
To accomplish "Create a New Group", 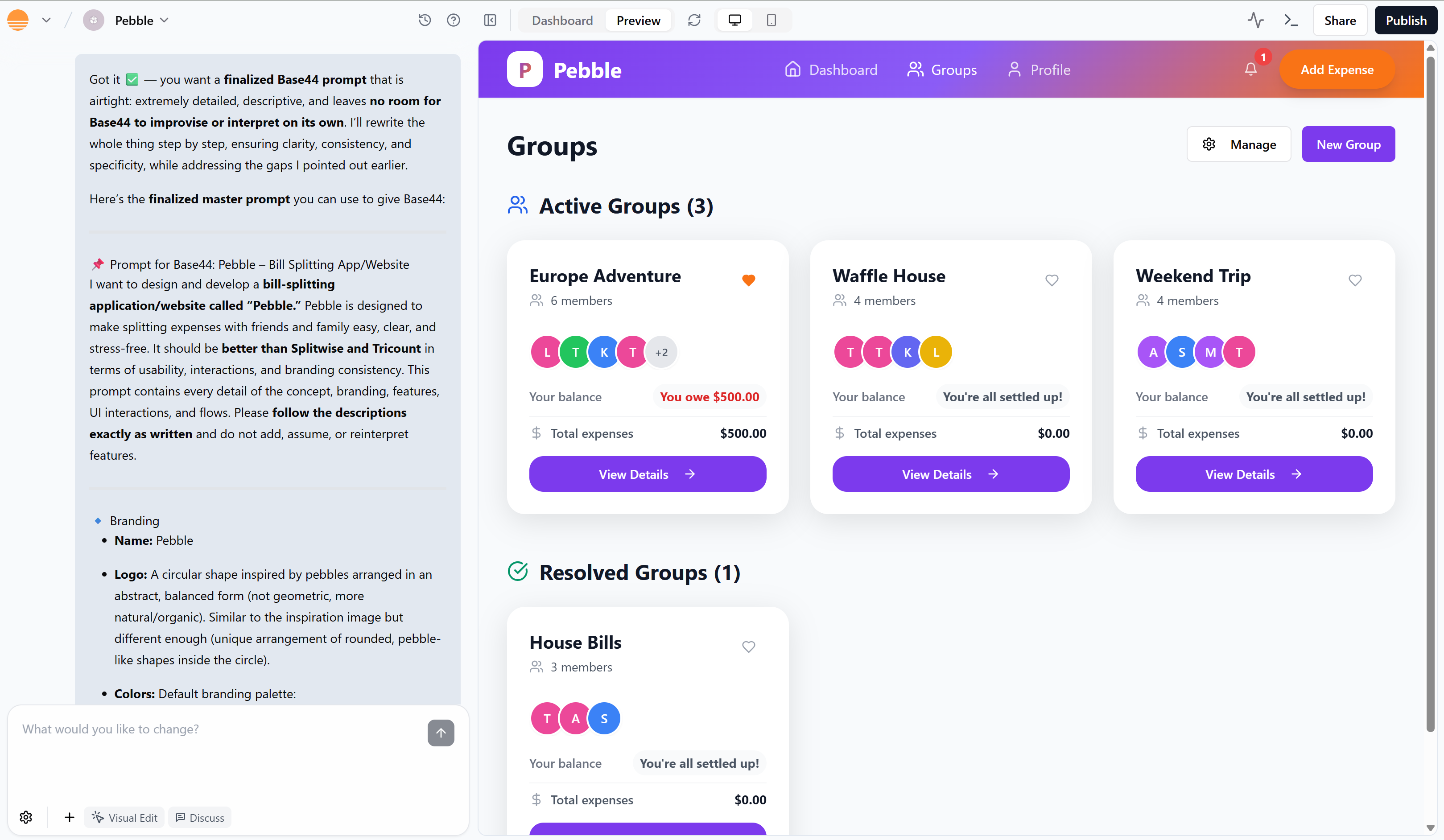I will point(1348,144).
